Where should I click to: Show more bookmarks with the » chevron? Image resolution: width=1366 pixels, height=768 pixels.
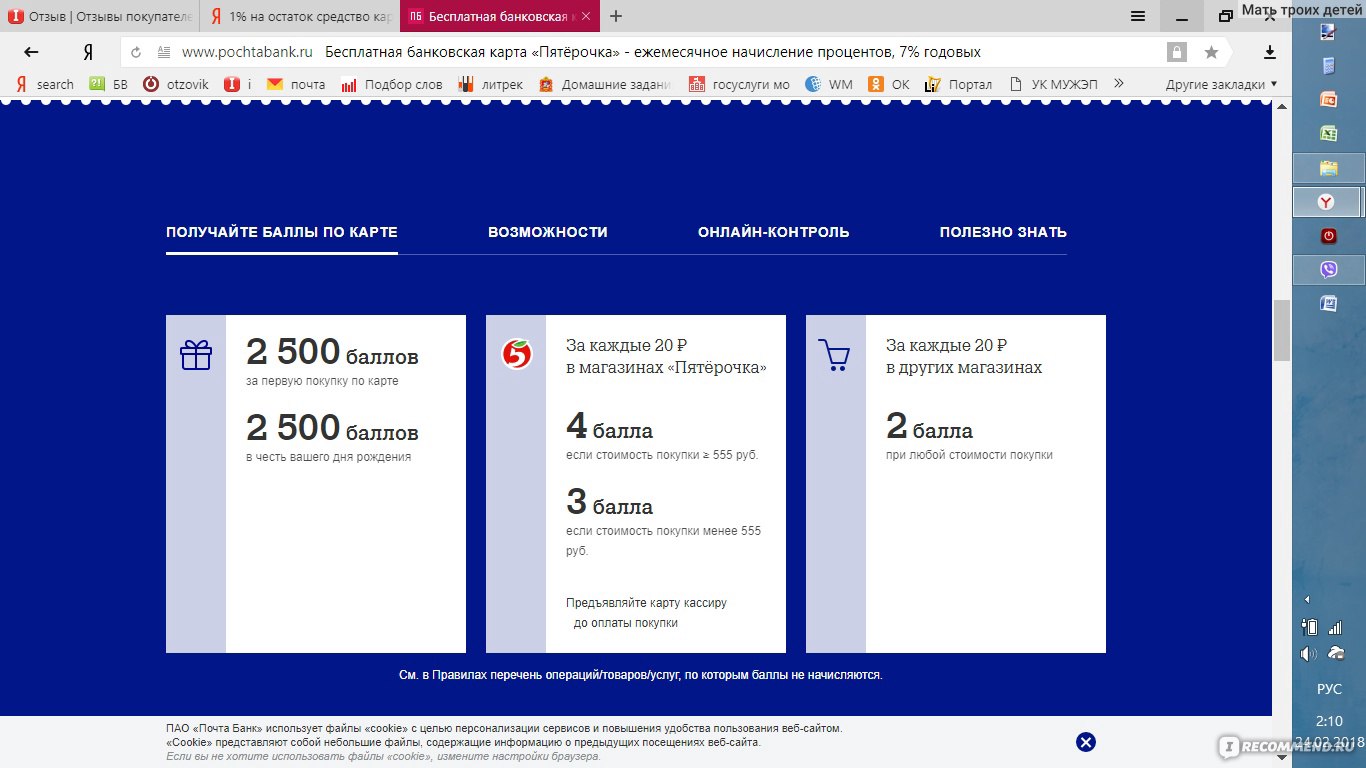tap(1119, 84)
